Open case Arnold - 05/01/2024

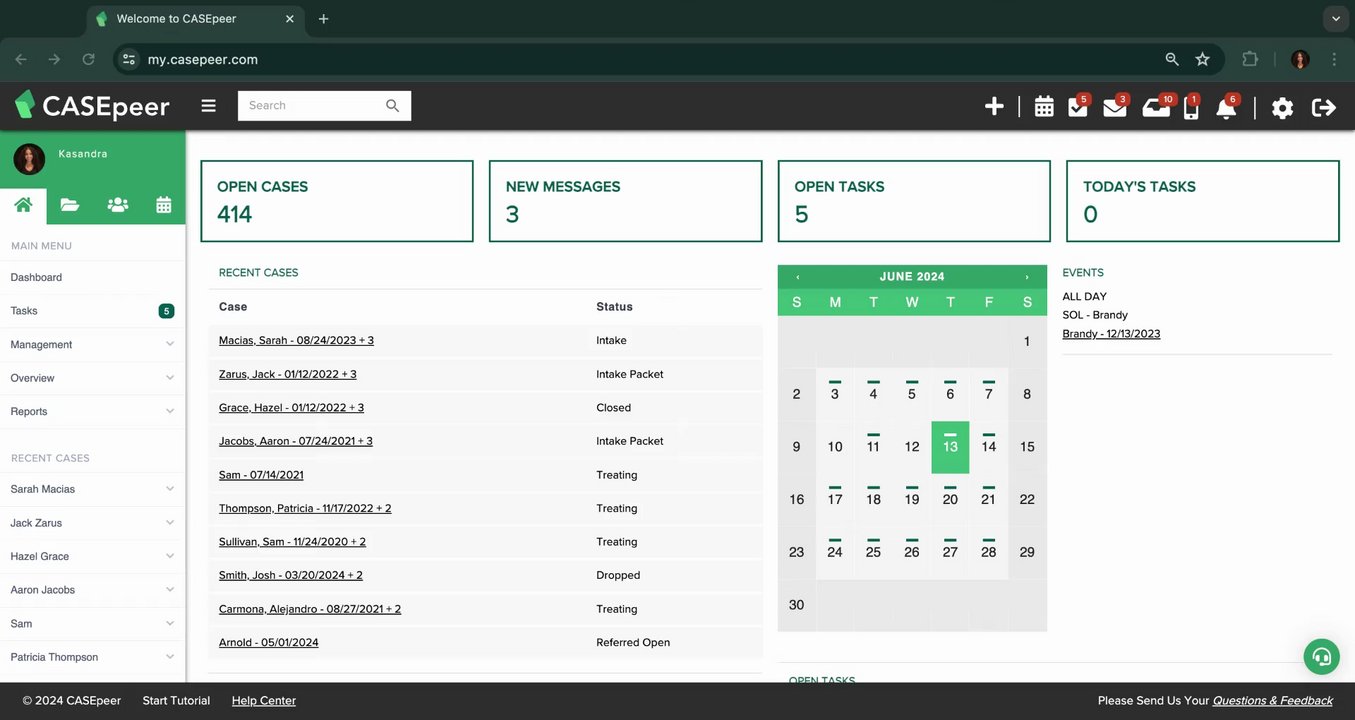[x=269, y=643]
